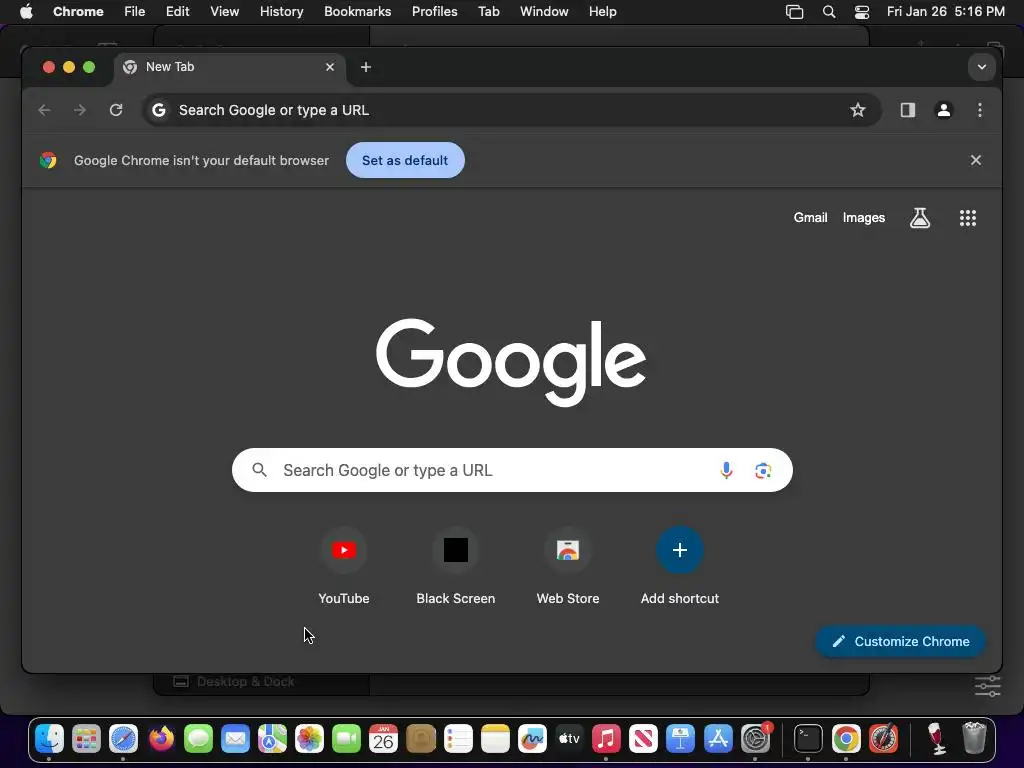
Task: Open Images link
Action: click(863, 217)
